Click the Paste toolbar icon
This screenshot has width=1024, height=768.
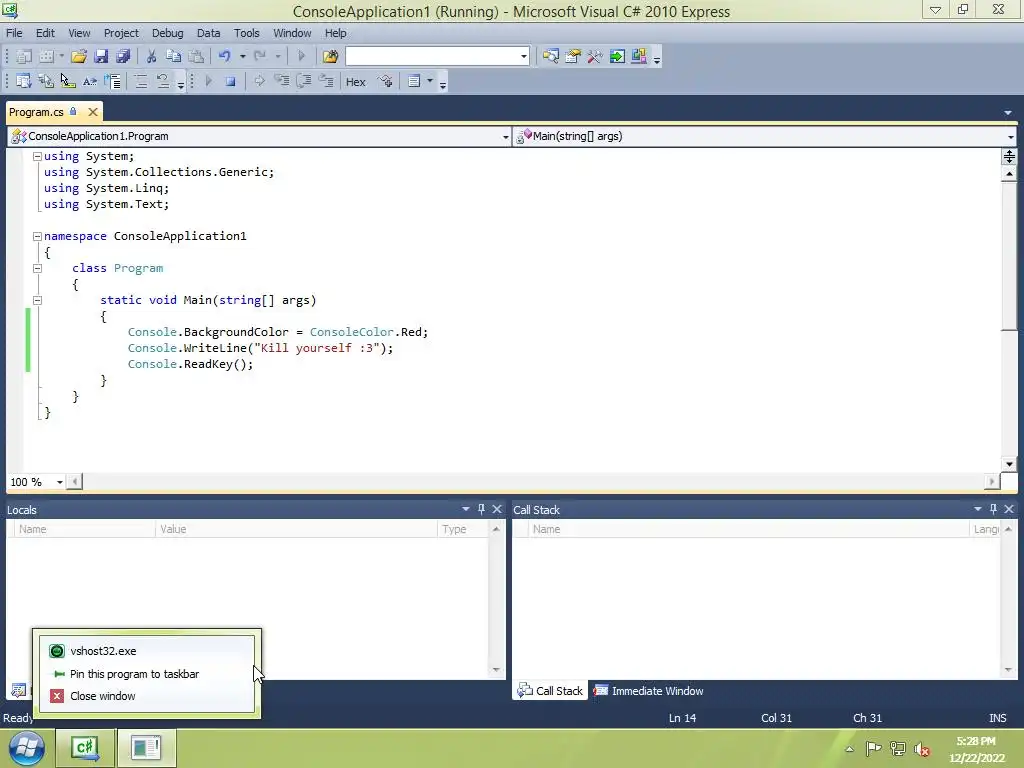[196, 57]
